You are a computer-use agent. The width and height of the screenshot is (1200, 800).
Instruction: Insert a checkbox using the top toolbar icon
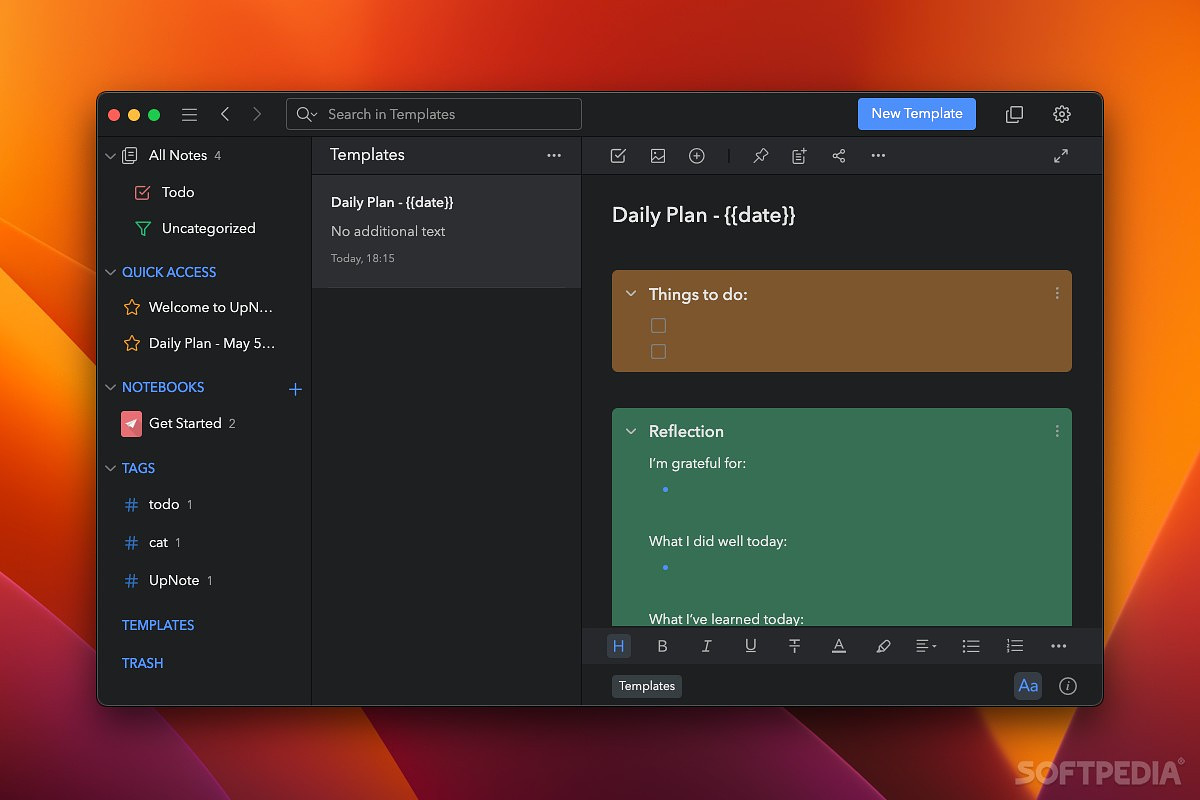coord(618,156)
